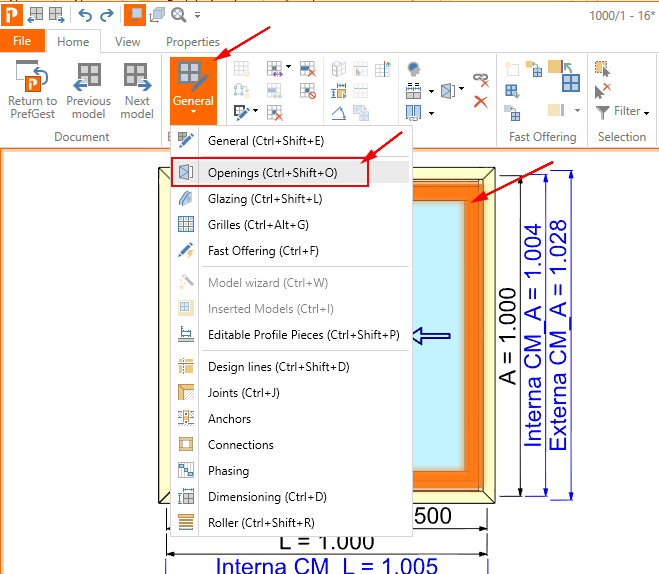Click the PrefCAD orange P logo icon
The image size is (659, 574).
11,15
